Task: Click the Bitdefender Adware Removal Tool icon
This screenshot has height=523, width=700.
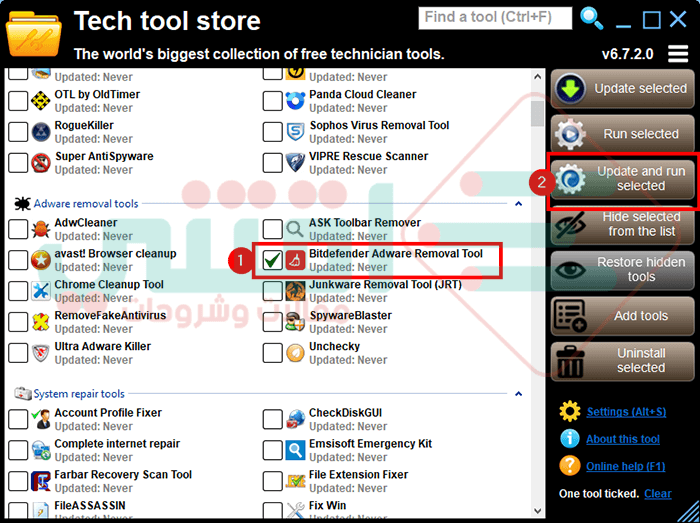Action: [x=295, y=260]
